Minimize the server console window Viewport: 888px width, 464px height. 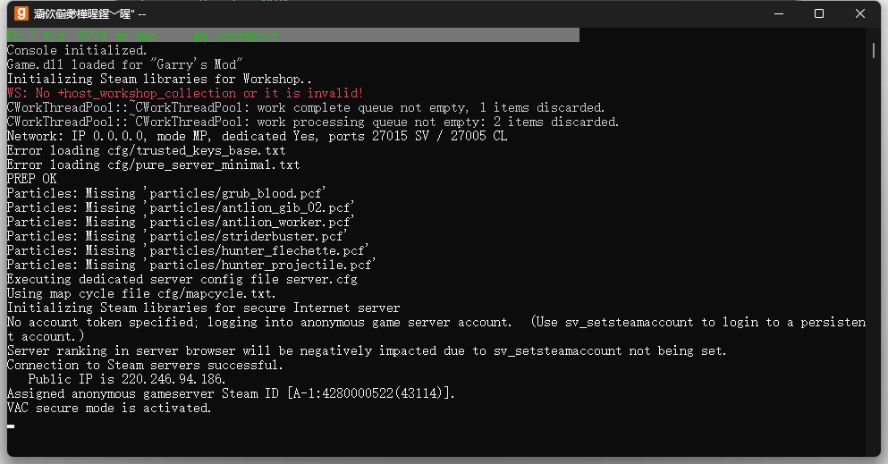pyautogui.click(x=779, y=14)
